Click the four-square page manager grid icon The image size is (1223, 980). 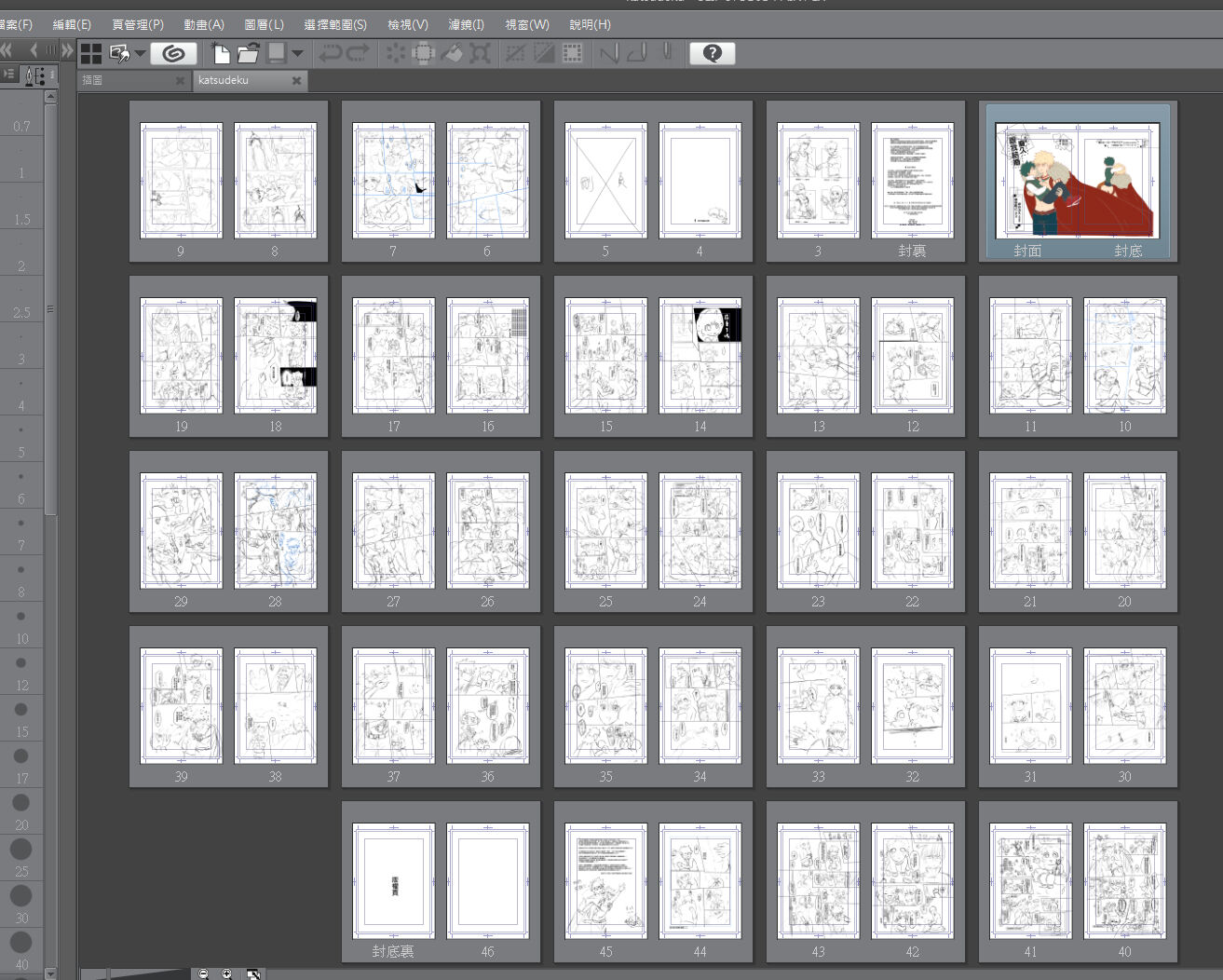coord(91,53)
